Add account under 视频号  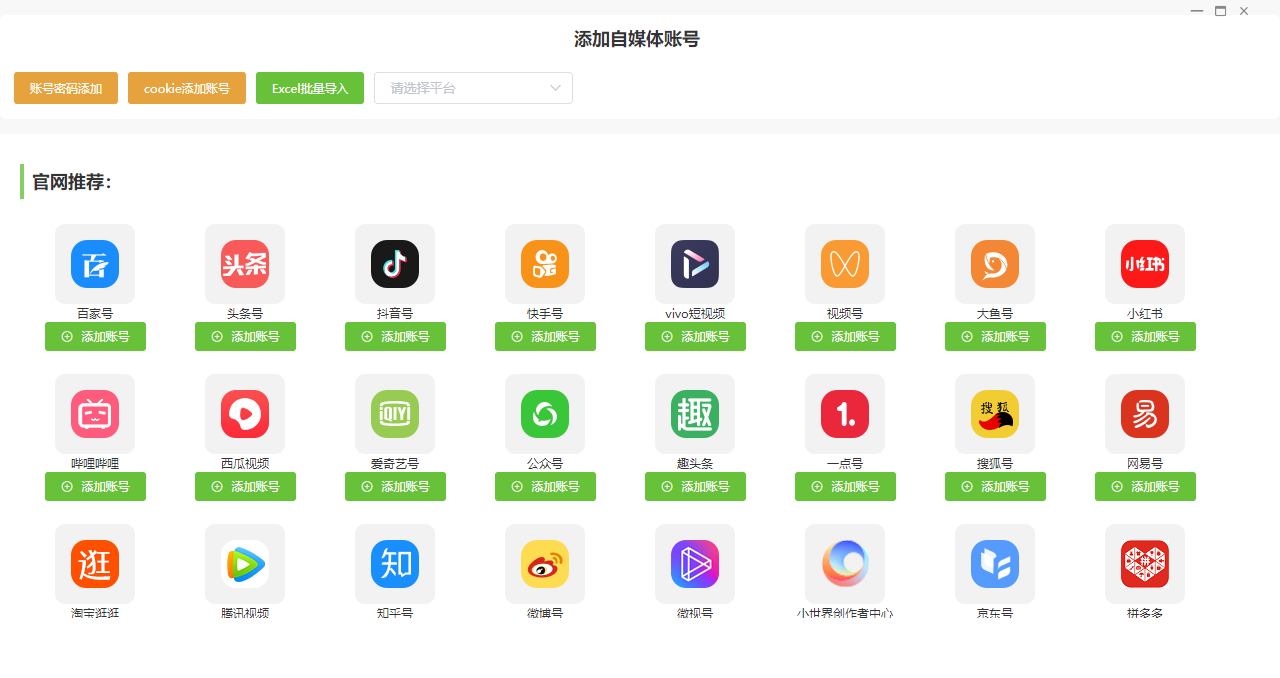[845, 337]
